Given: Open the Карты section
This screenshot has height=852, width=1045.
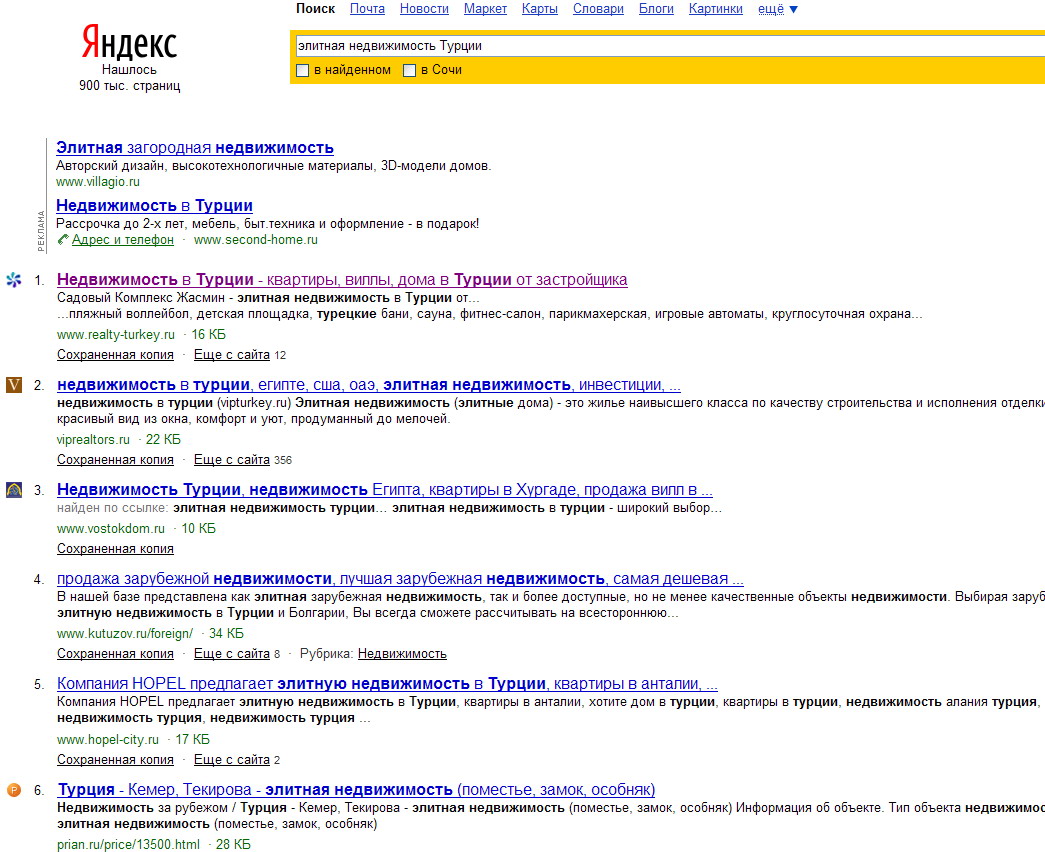Looking at the screenshot, I should 539,9.
